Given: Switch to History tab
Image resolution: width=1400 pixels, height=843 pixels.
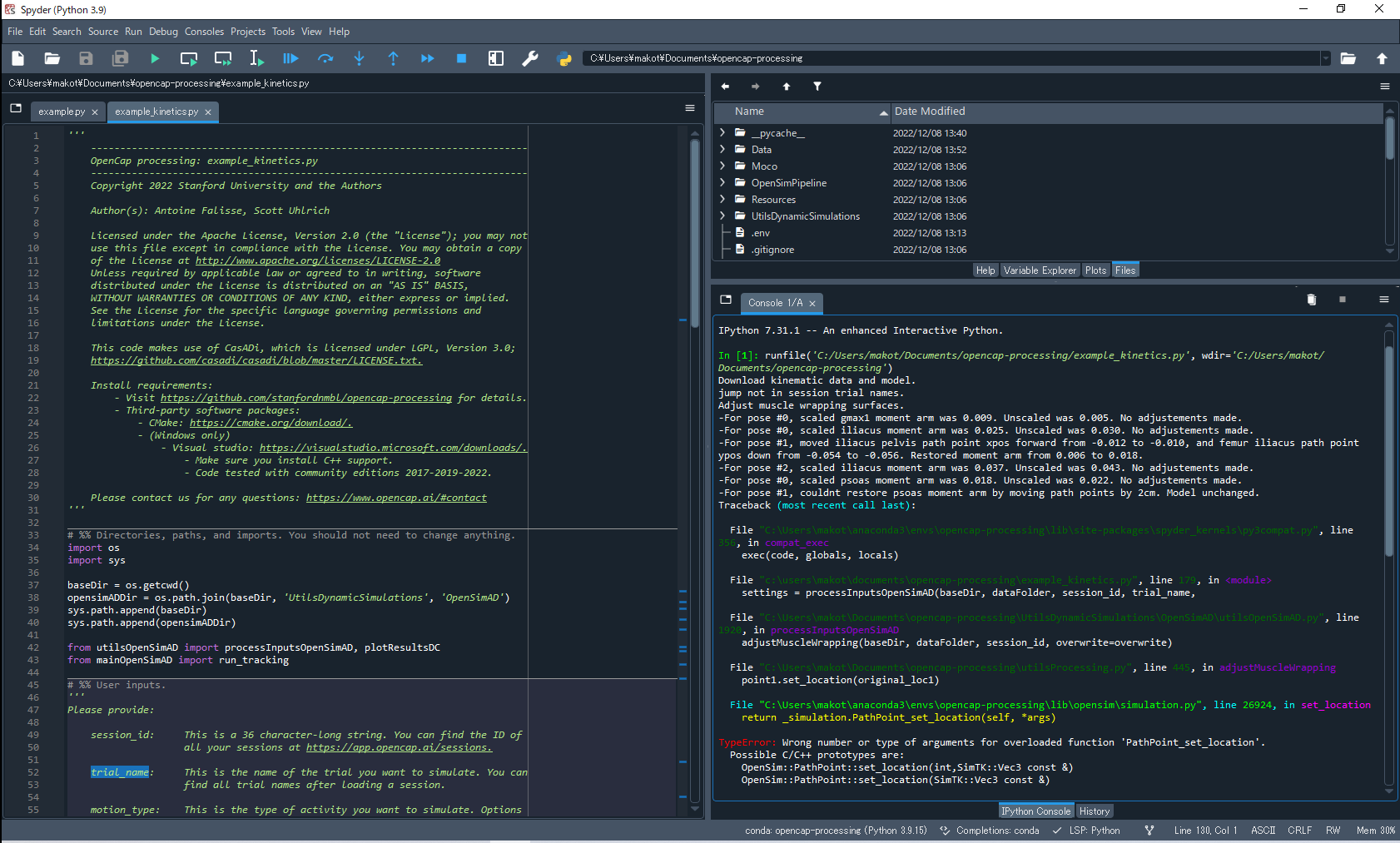Looking at the screenshot, I should click(1095, 811).
